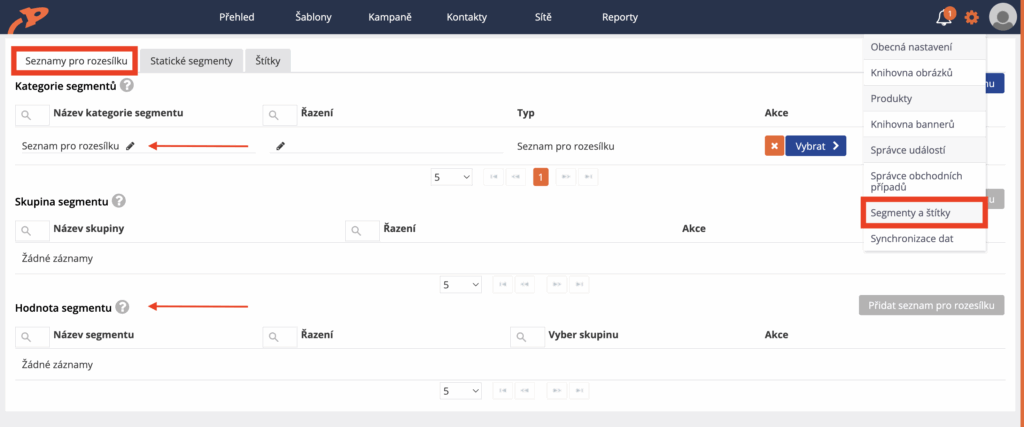
Task: Edit the Seznam pro rozesílku name pencil
Action: pyautogui.click(x=130, y=146)
